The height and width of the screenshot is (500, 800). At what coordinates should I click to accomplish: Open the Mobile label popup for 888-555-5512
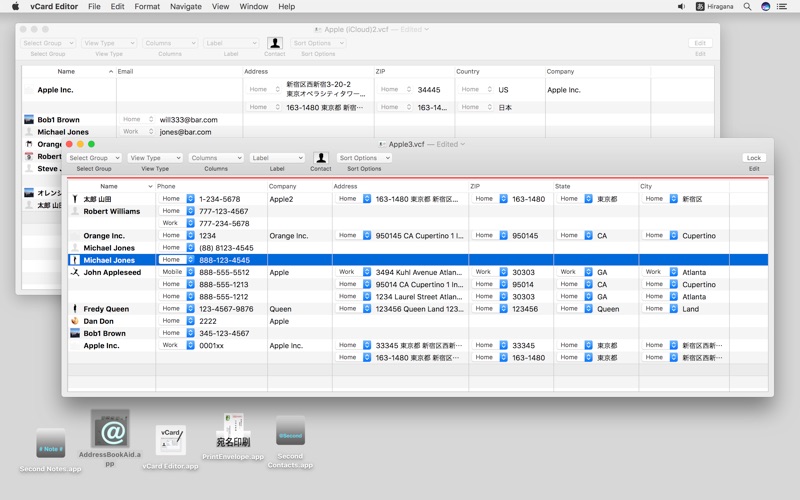click(177, 272)
